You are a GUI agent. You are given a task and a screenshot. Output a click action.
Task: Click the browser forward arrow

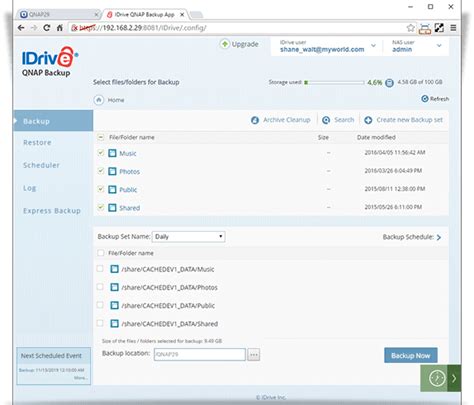pyautogui.click(x=34, y=28)
